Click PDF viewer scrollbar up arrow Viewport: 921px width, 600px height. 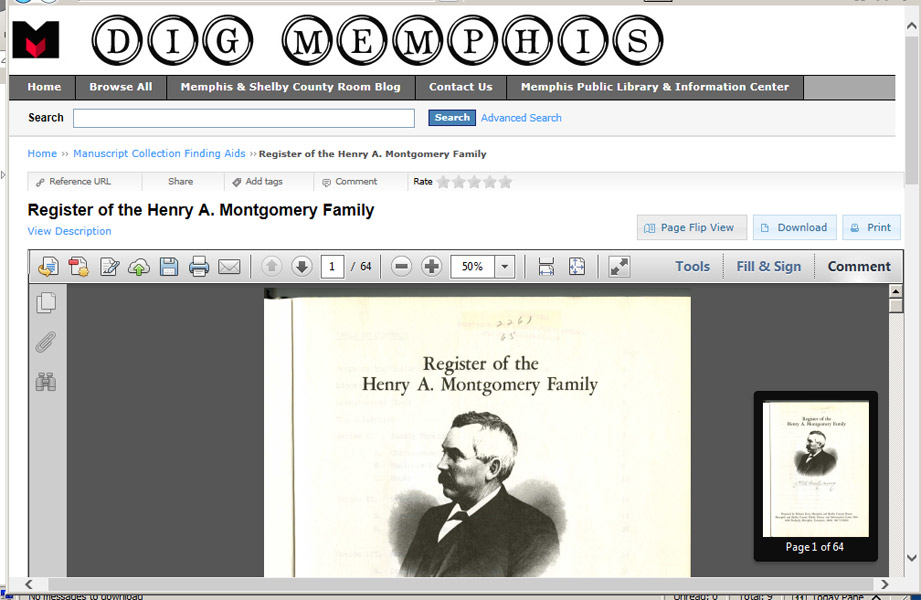tap(896, 291)
